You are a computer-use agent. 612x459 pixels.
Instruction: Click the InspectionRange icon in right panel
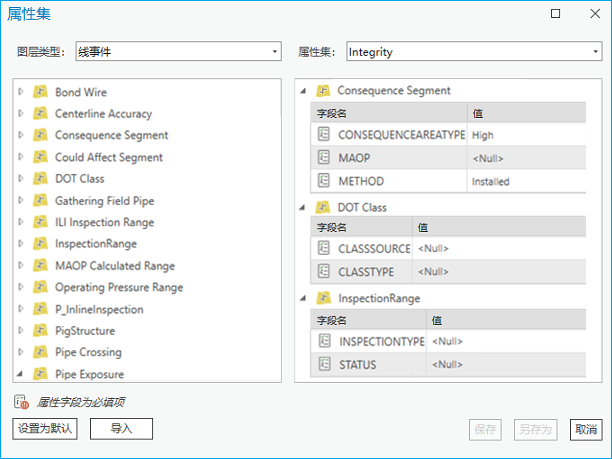click(324, 298)
